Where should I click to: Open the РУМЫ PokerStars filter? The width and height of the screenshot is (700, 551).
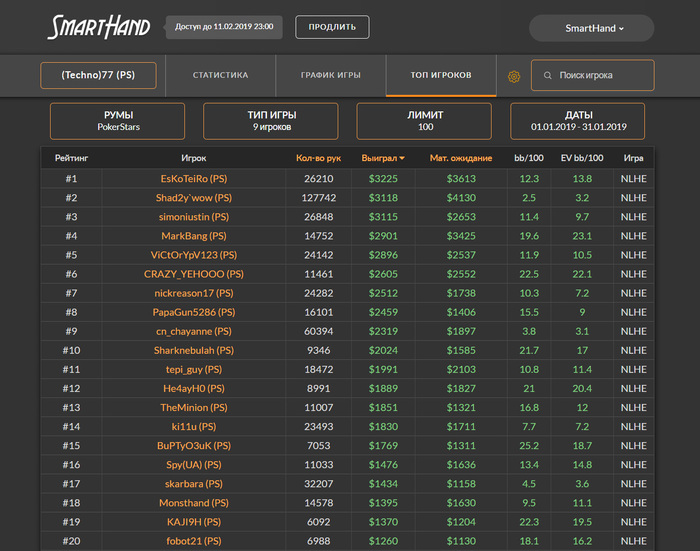pos(117,121)
